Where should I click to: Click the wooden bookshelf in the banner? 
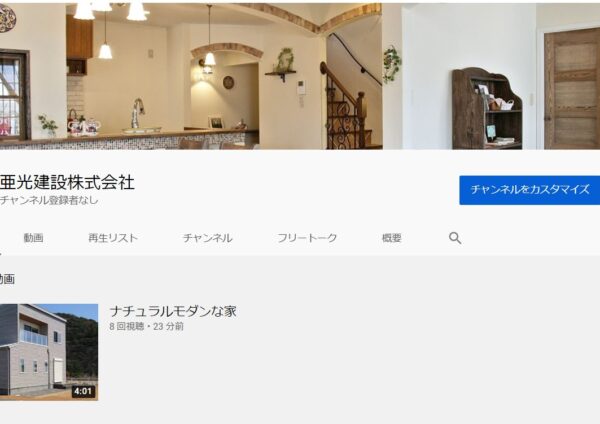click(487, 109)
